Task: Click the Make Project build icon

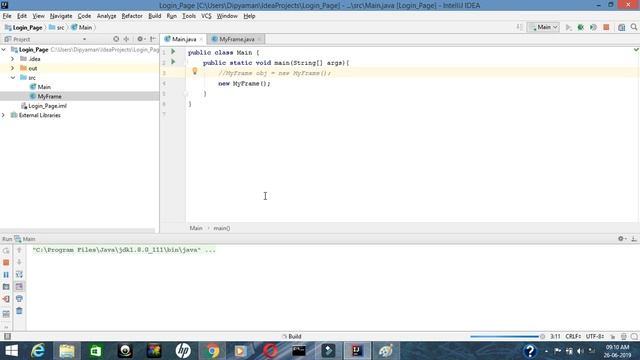Action: [x=519, y=27]
